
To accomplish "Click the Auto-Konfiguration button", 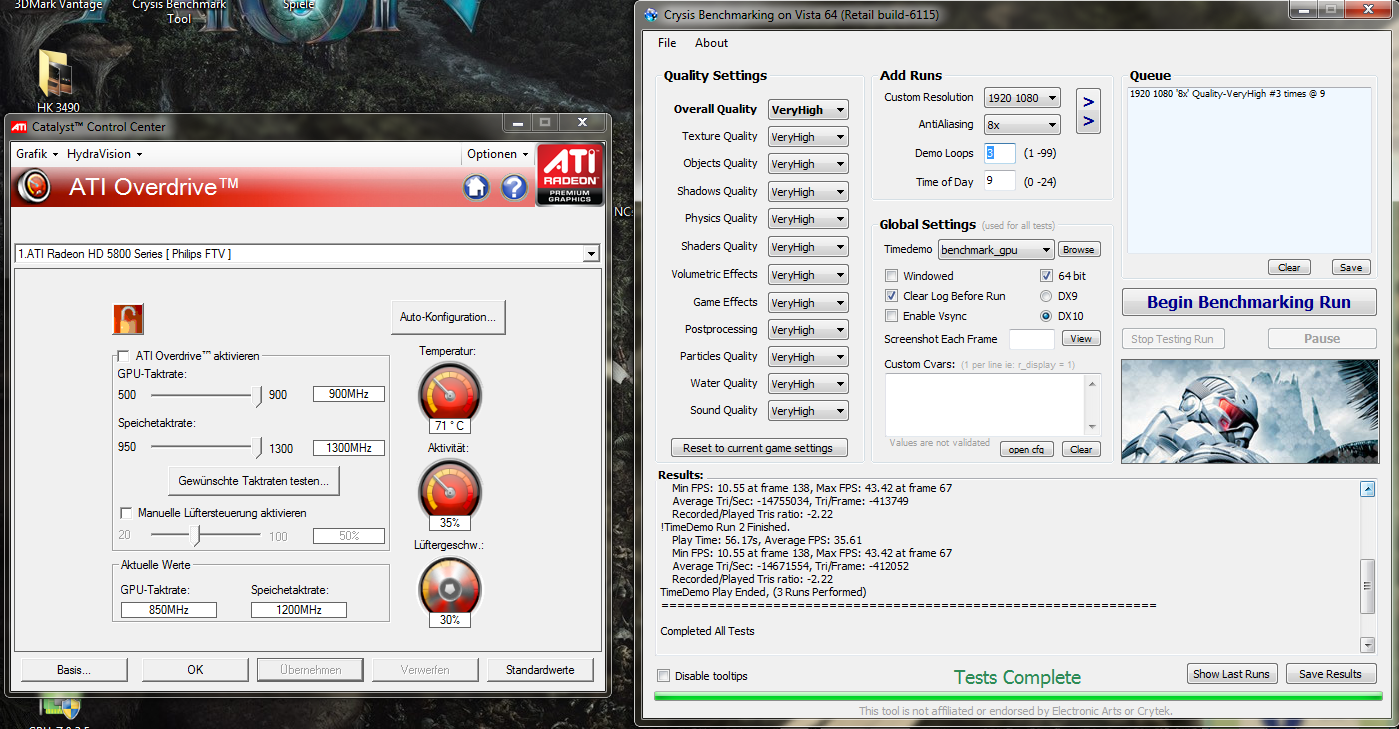I will (448, 317).
